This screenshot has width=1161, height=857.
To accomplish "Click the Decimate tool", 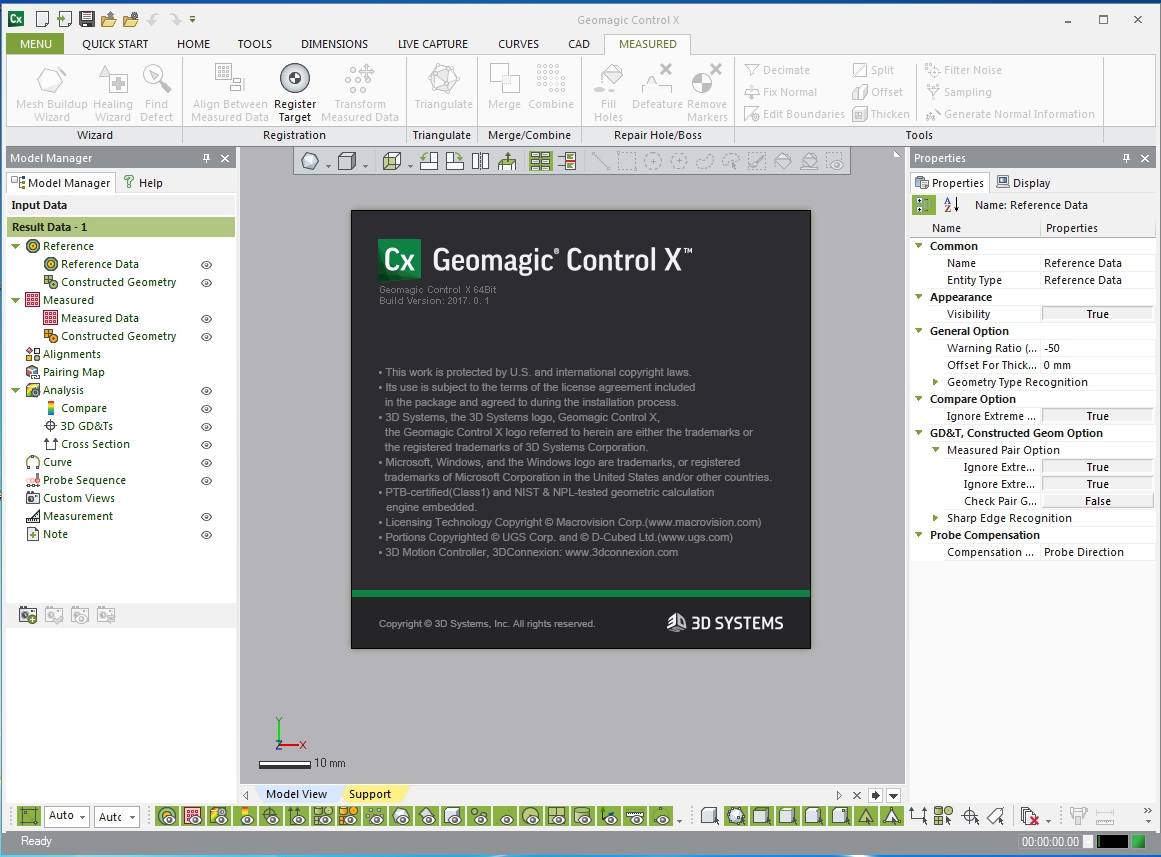I will coord(777,70).
